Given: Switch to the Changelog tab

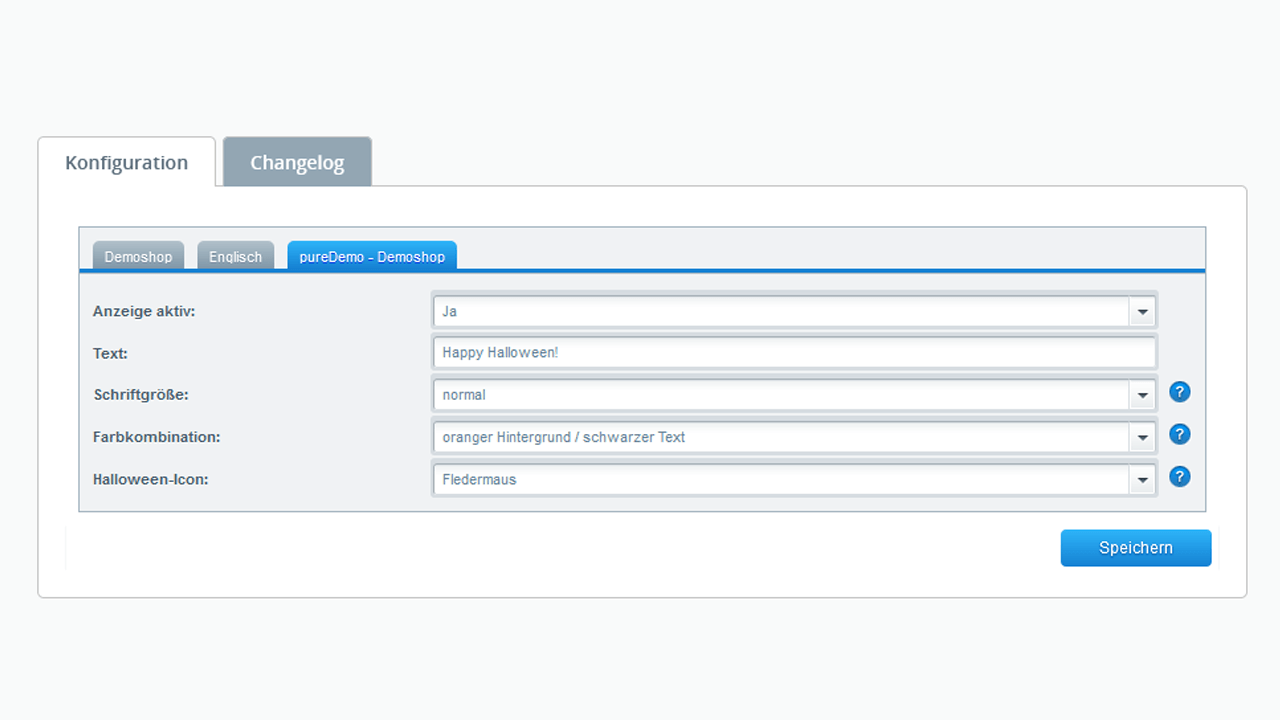Looking at the screenshot, I should tap(297, 162).
